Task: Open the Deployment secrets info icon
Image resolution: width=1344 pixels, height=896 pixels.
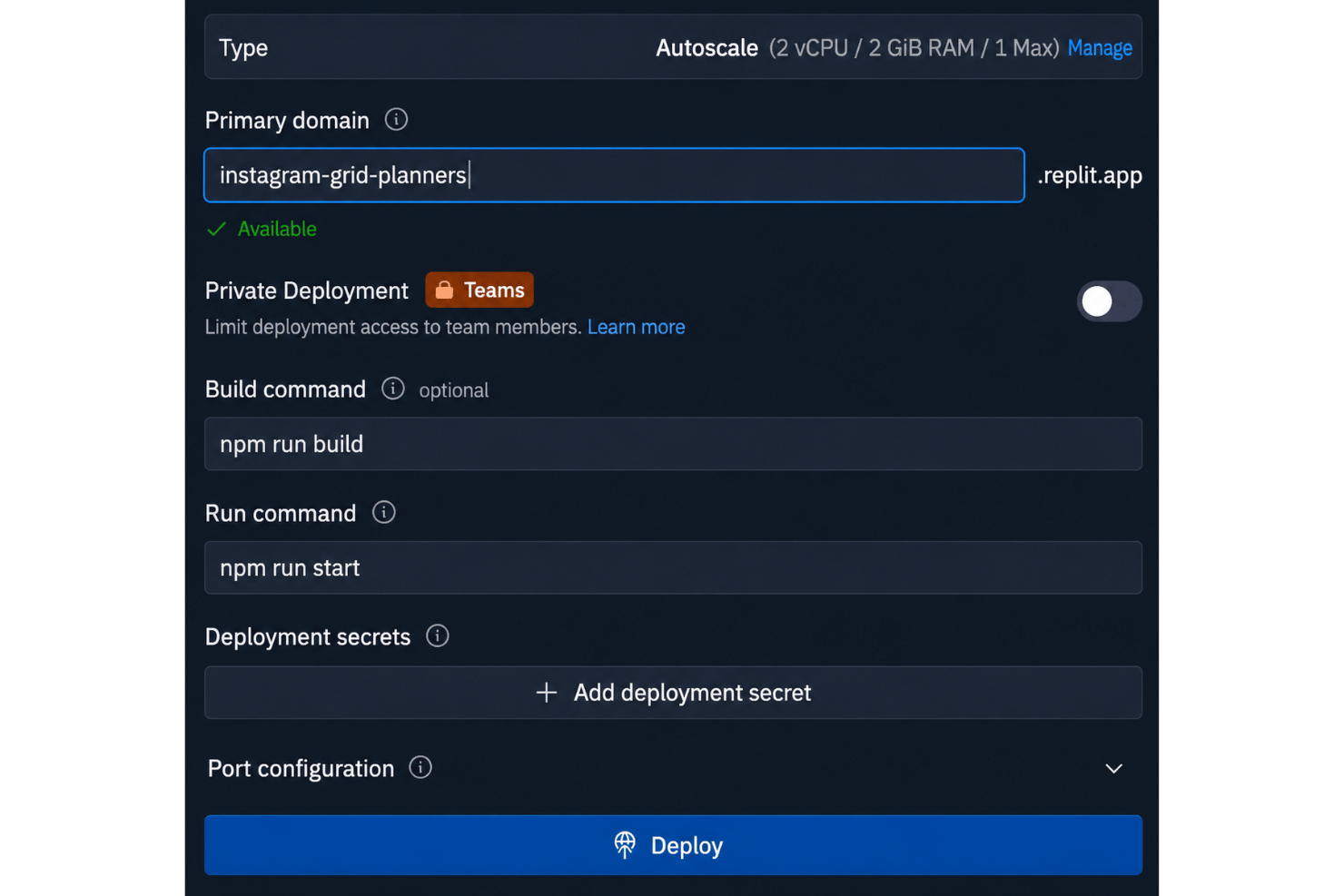Action: click(x=438, y=635)
